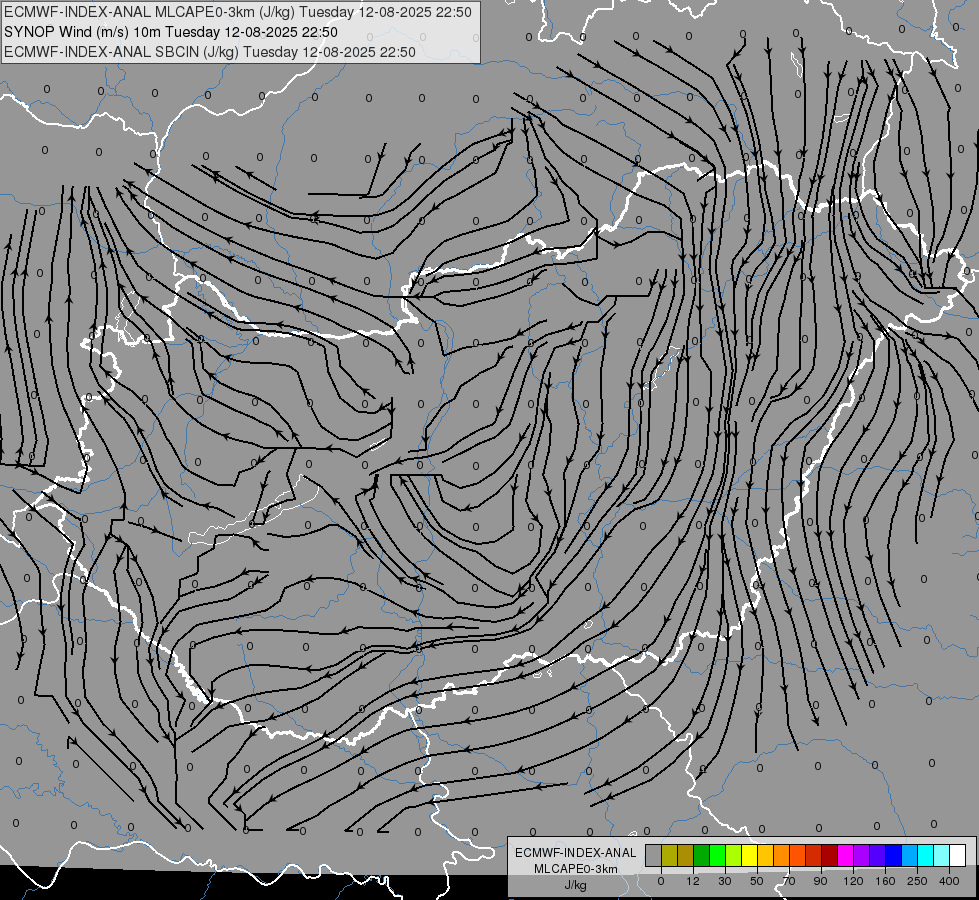Click the SBCIN title line
The width and height of the screenshot is (979, 900).
210,52
